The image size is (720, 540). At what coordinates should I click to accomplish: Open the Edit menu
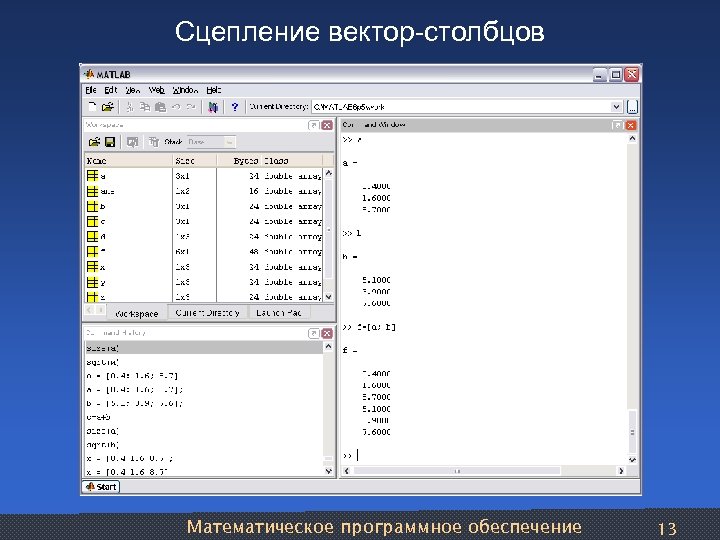coord(111,90)
